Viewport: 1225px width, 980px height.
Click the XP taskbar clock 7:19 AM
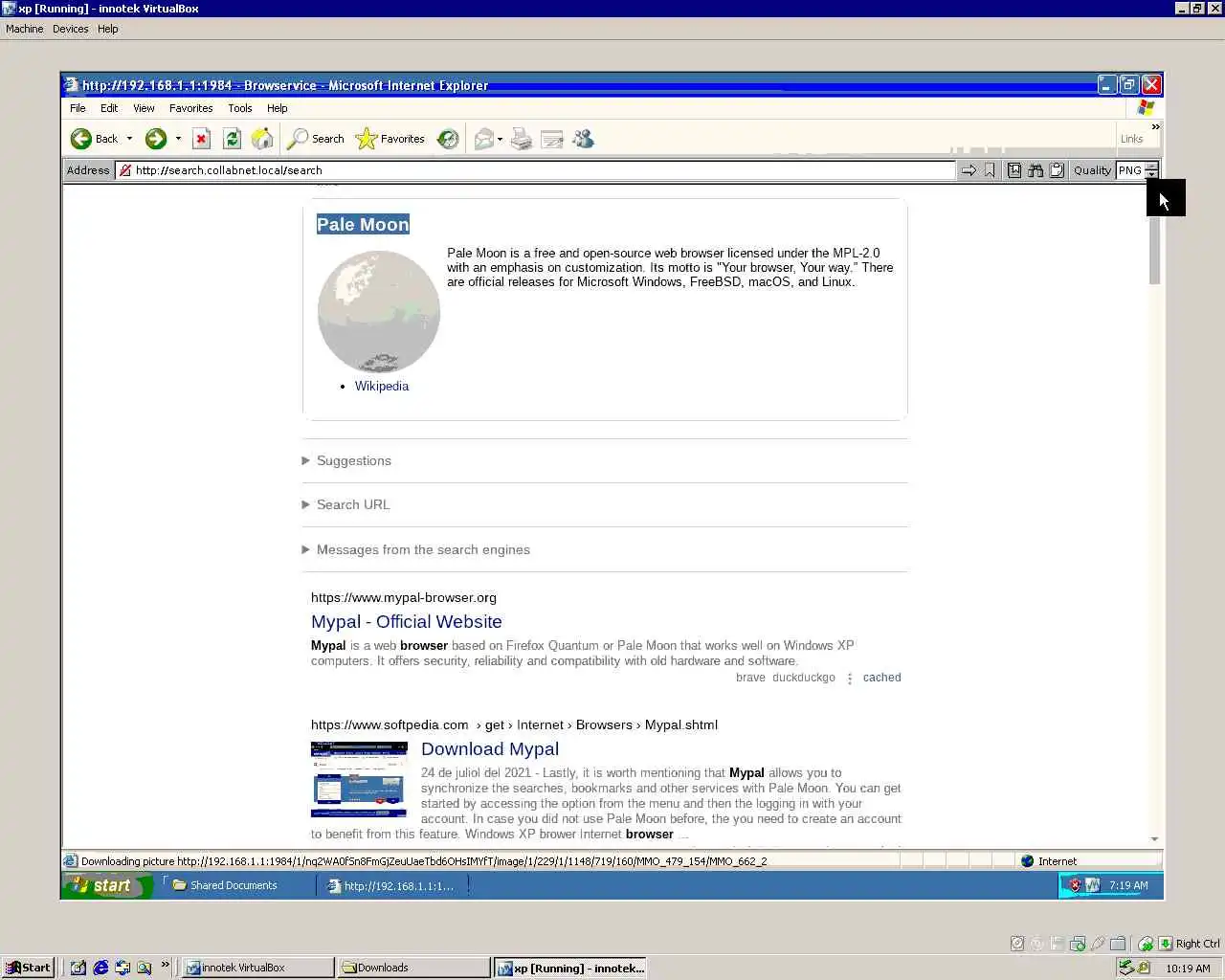pos(1128,885)
